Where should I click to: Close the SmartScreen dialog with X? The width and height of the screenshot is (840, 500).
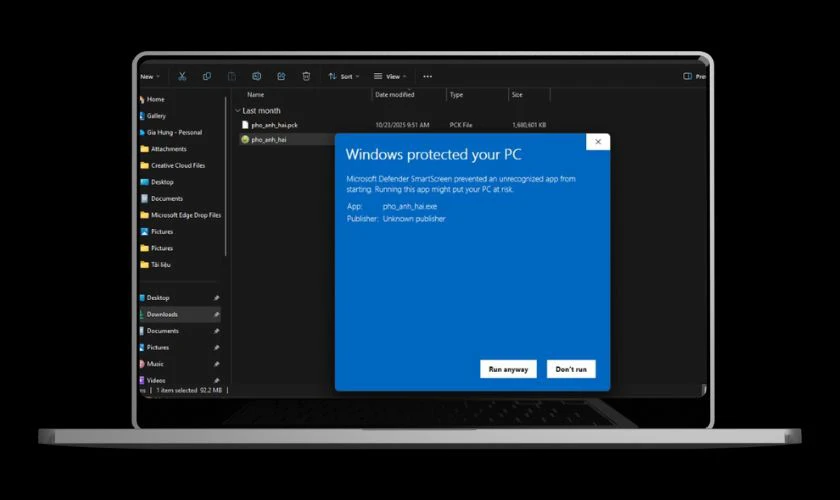[x=597, y=142]
